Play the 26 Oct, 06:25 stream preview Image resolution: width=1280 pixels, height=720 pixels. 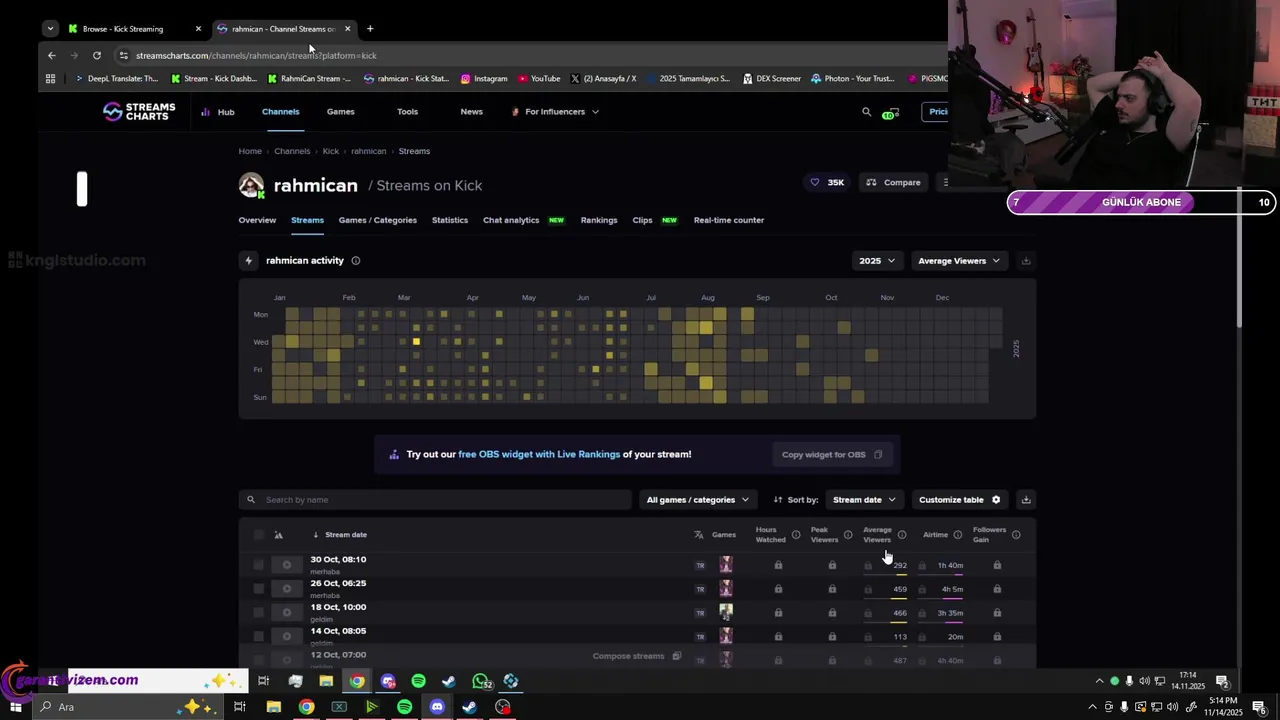tap(287, 589)
